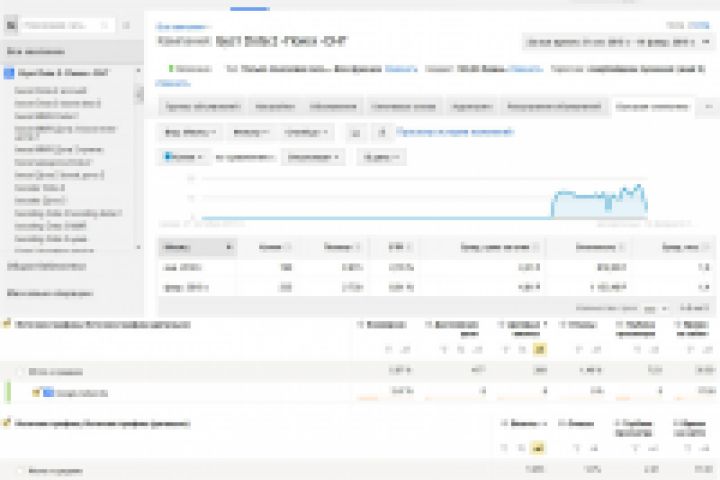
Task: Open the primary chart metric dropdown with blue swatch
Action: click(x=184, y=157)
